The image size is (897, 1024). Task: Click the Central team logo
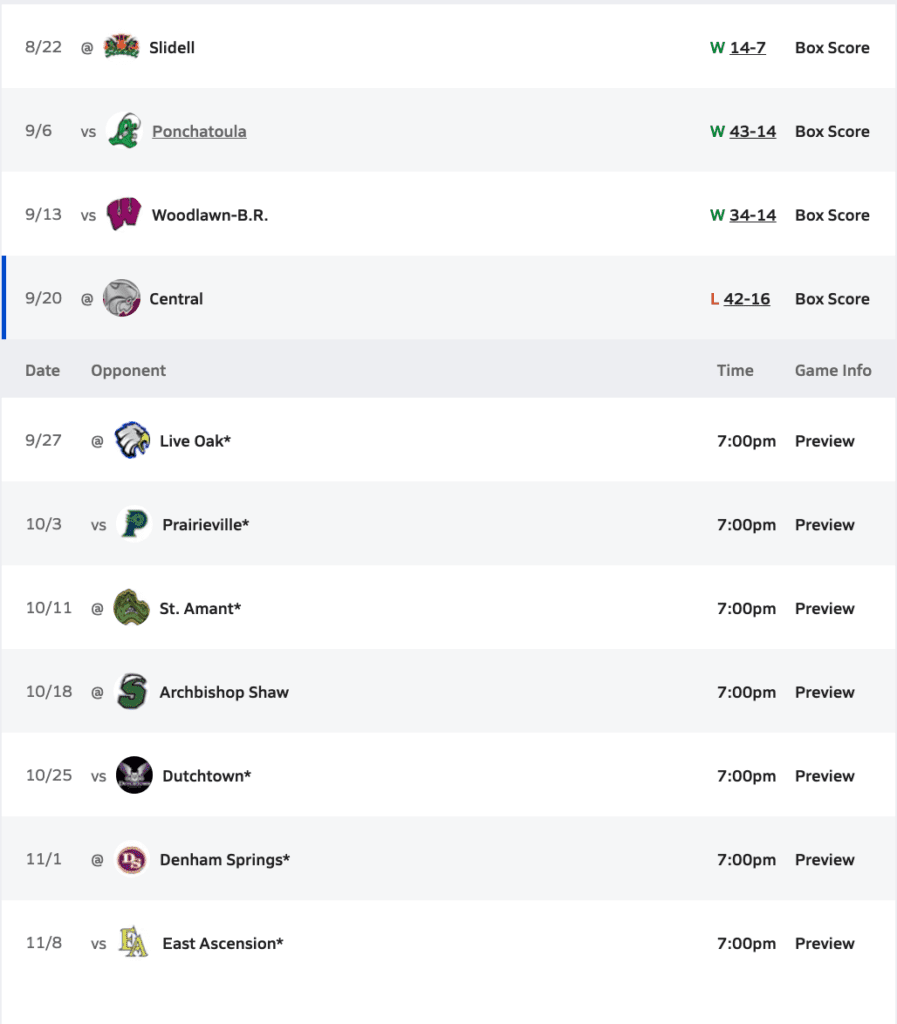pyautogui.click(x=122, y=299)
